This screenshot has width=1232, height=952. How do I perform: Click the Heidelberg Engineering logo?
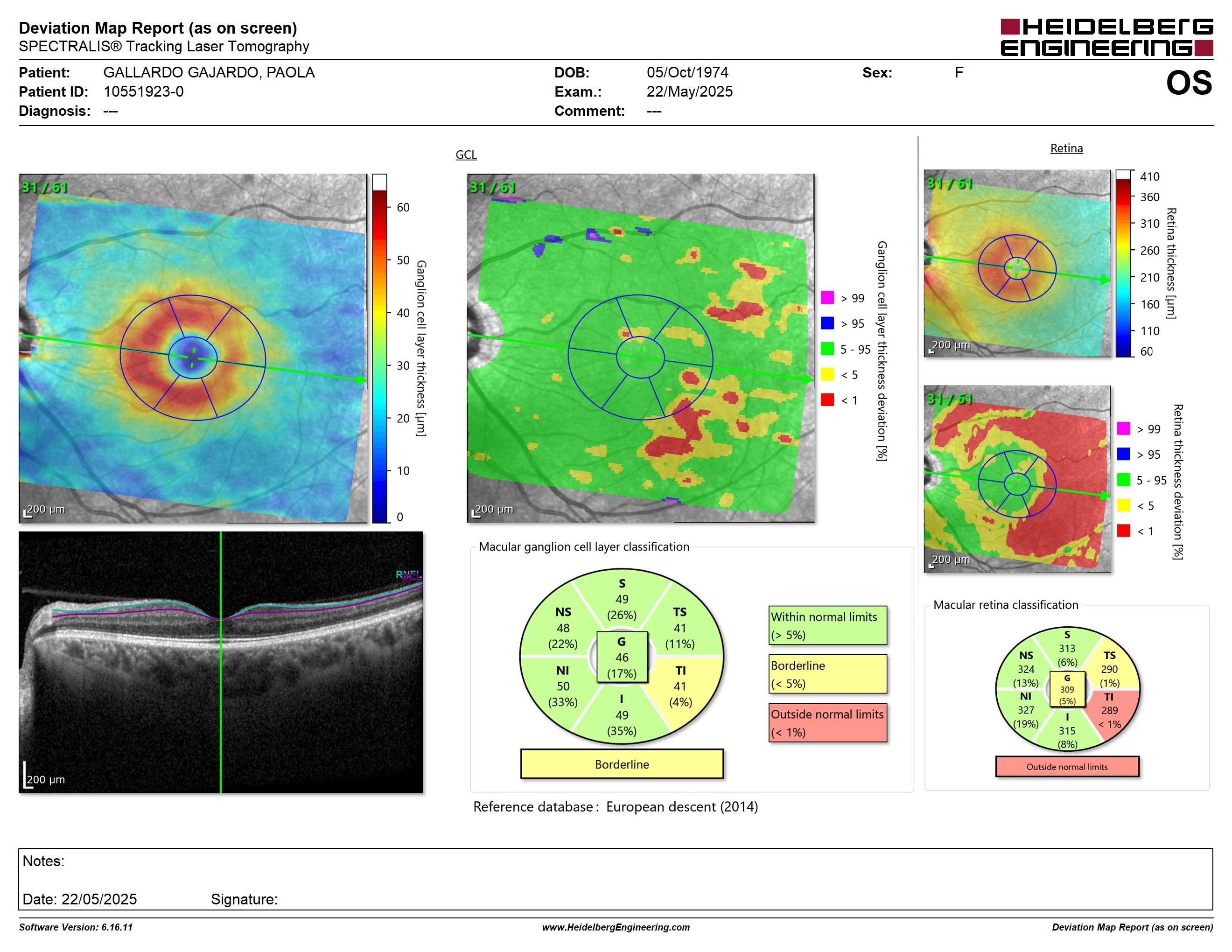pos(1106,37)
